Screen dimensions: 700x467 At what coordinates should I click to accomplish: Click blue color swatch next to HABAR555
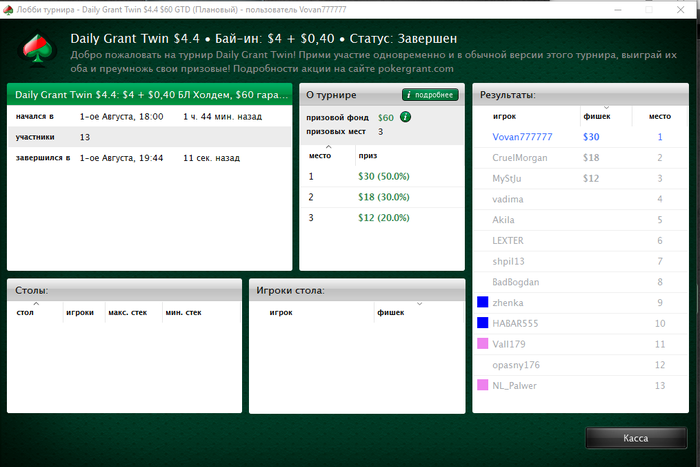483,323
